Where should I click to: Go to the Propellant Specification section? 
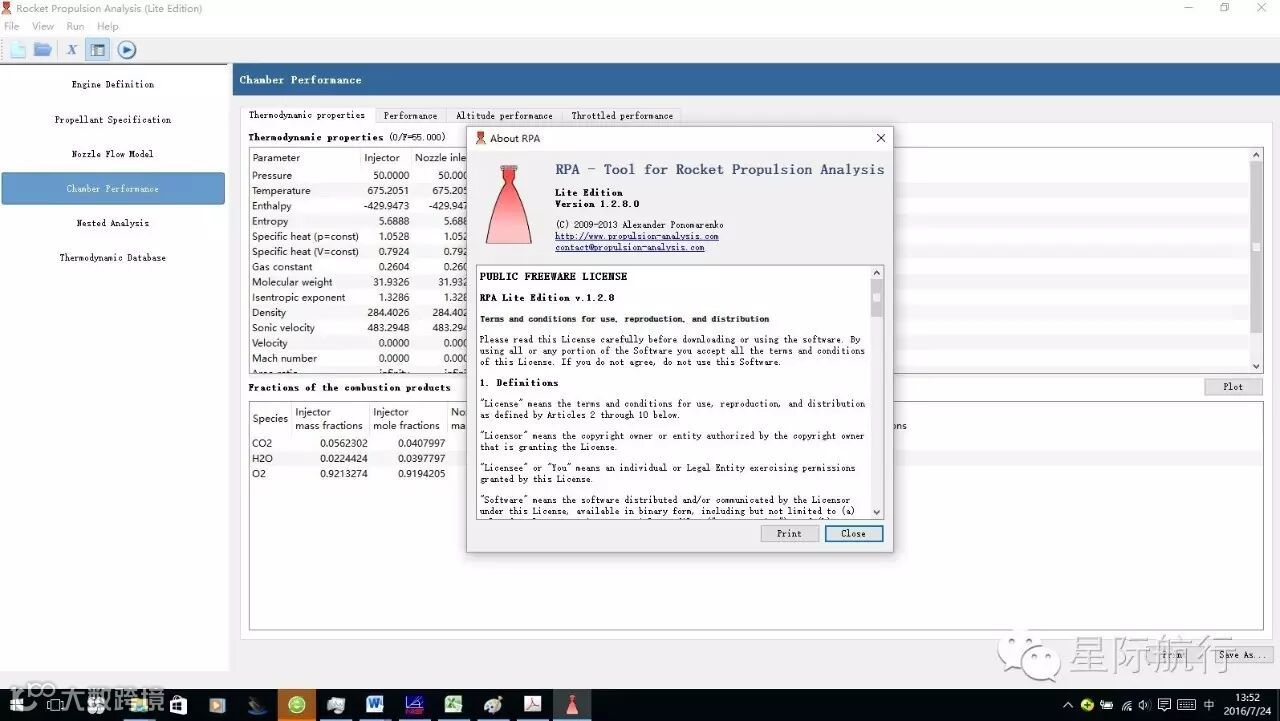pos(113,119)
